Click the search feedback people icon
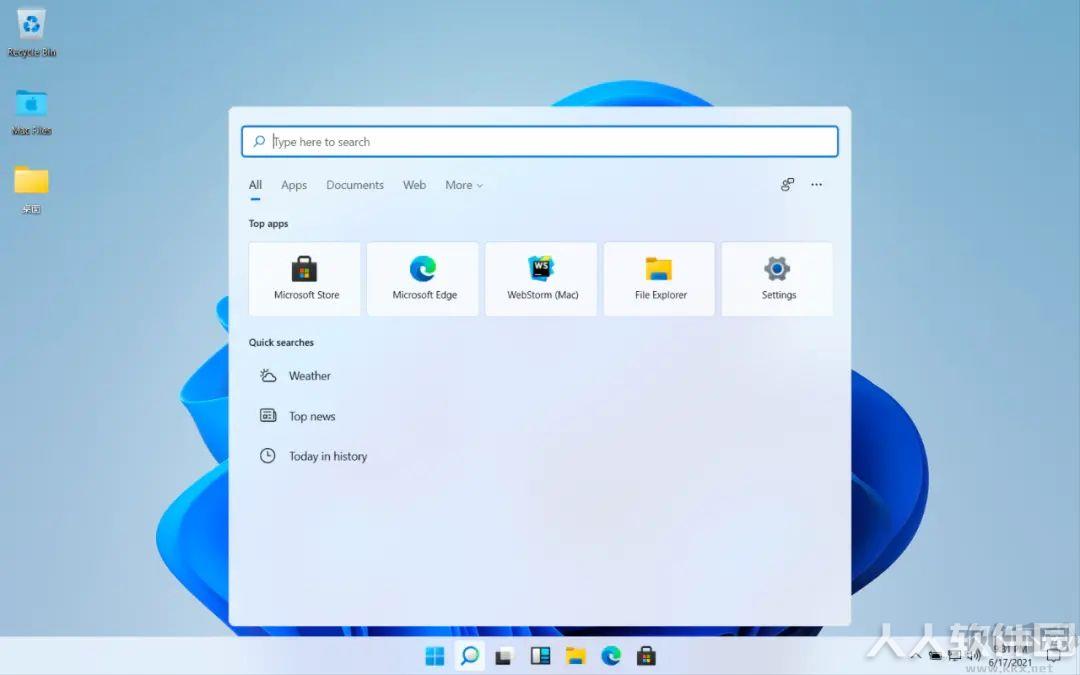Viewport: 1080px width, 675px height. (x=787, y=185)
